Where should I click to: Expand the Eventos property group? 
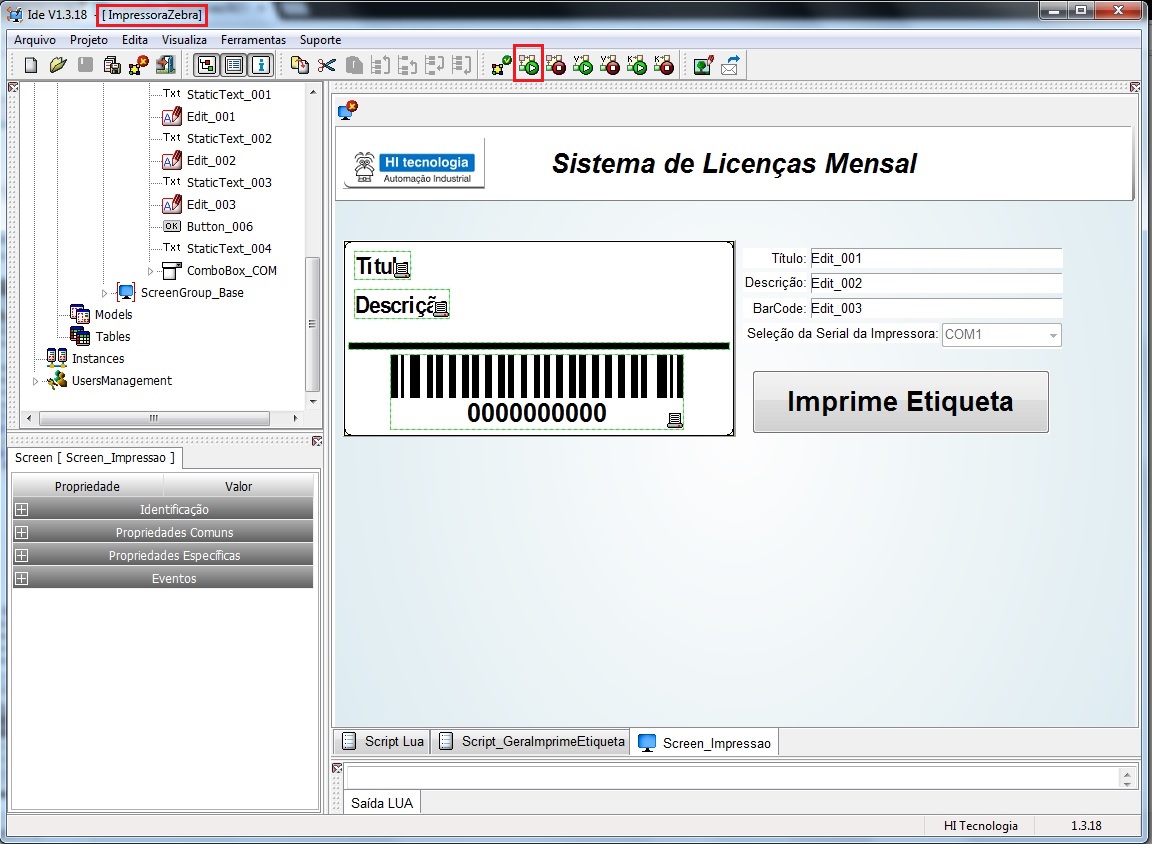(22, 578)
